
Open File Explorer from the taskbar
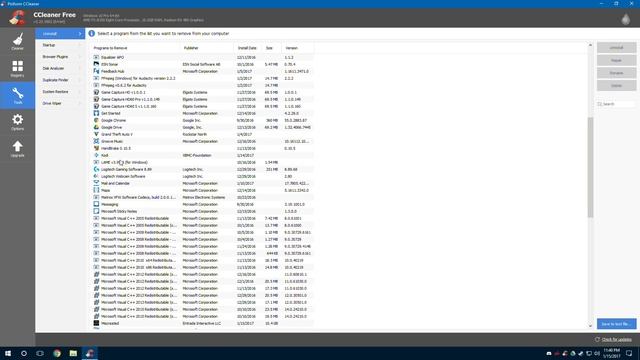[73, 353]
